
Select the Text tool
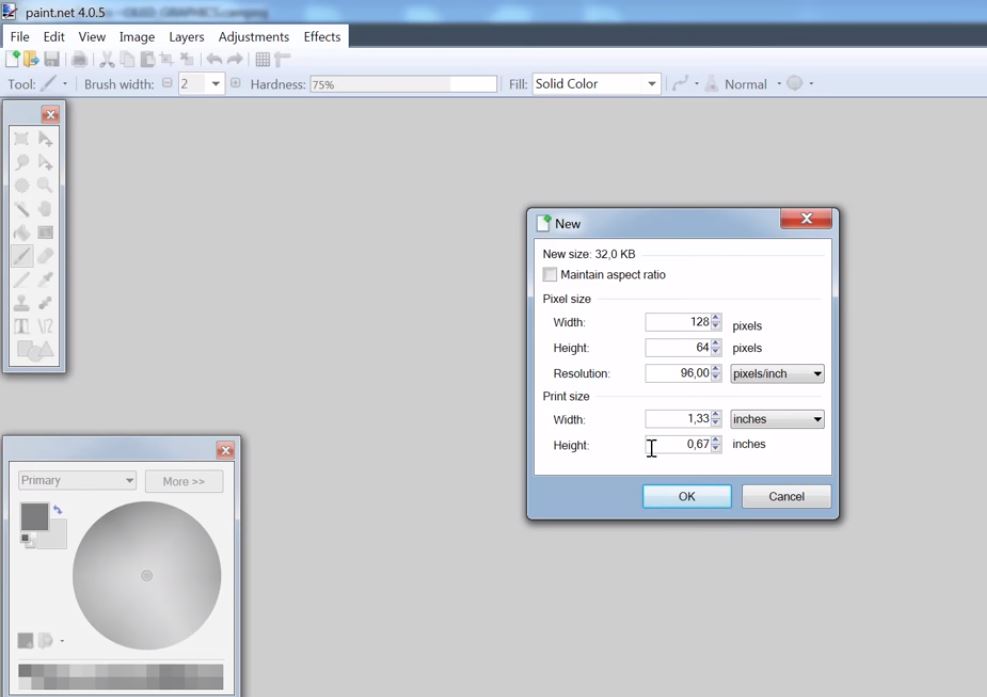[21, 326]
